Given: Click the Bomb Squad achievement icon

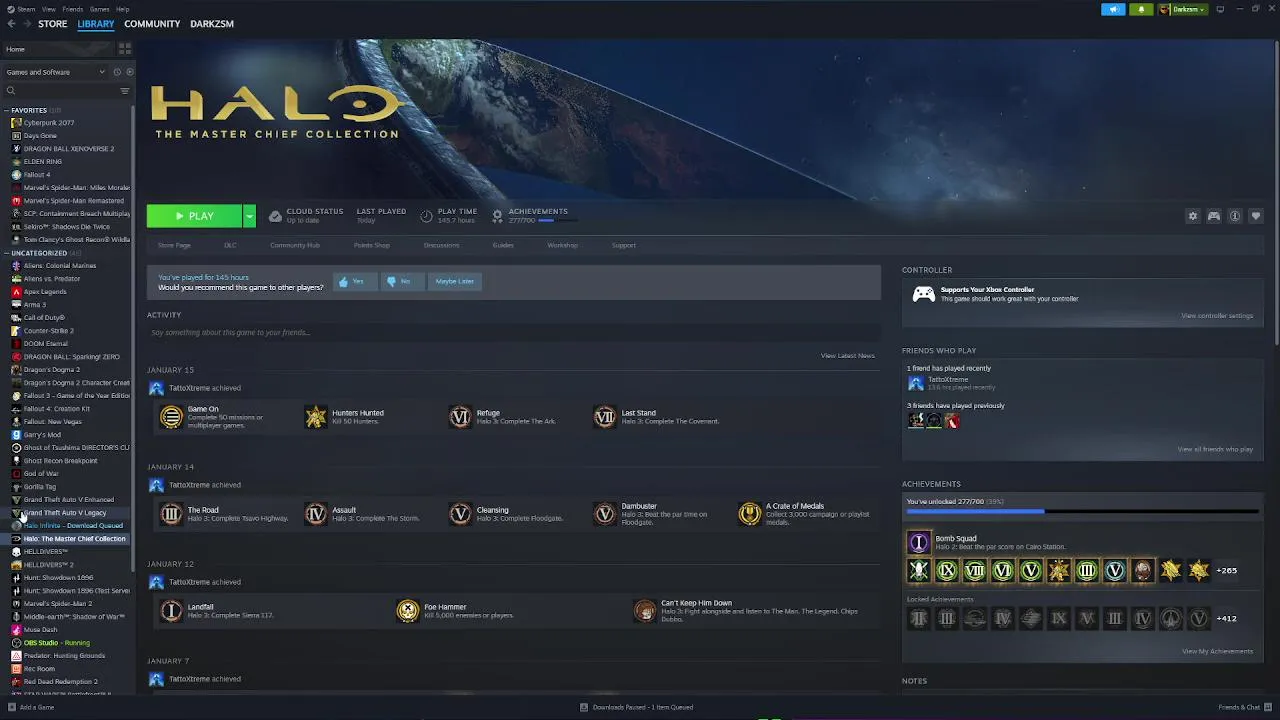Looking at the screenshot, I should tap(918, 542).
